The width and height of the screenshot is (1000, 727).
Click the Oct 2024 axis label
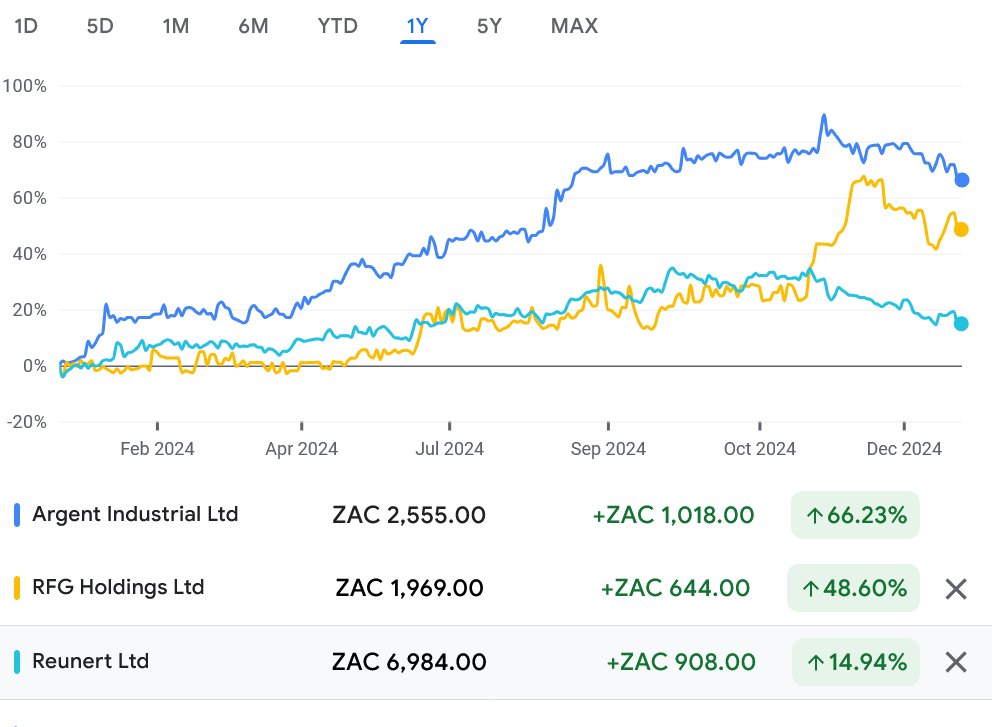pyautogui.click(x=760, y=449)
